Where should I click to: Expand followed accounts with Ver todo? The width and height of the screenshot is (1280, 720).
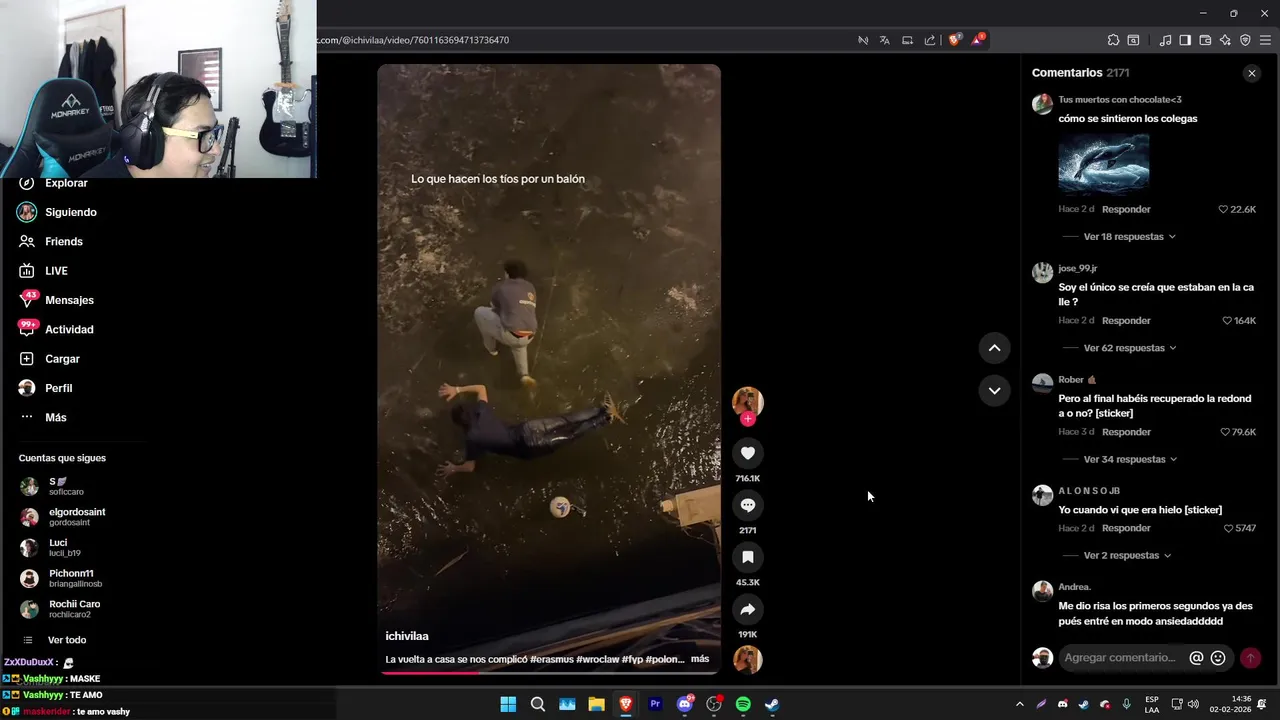(x=66, y=640)
